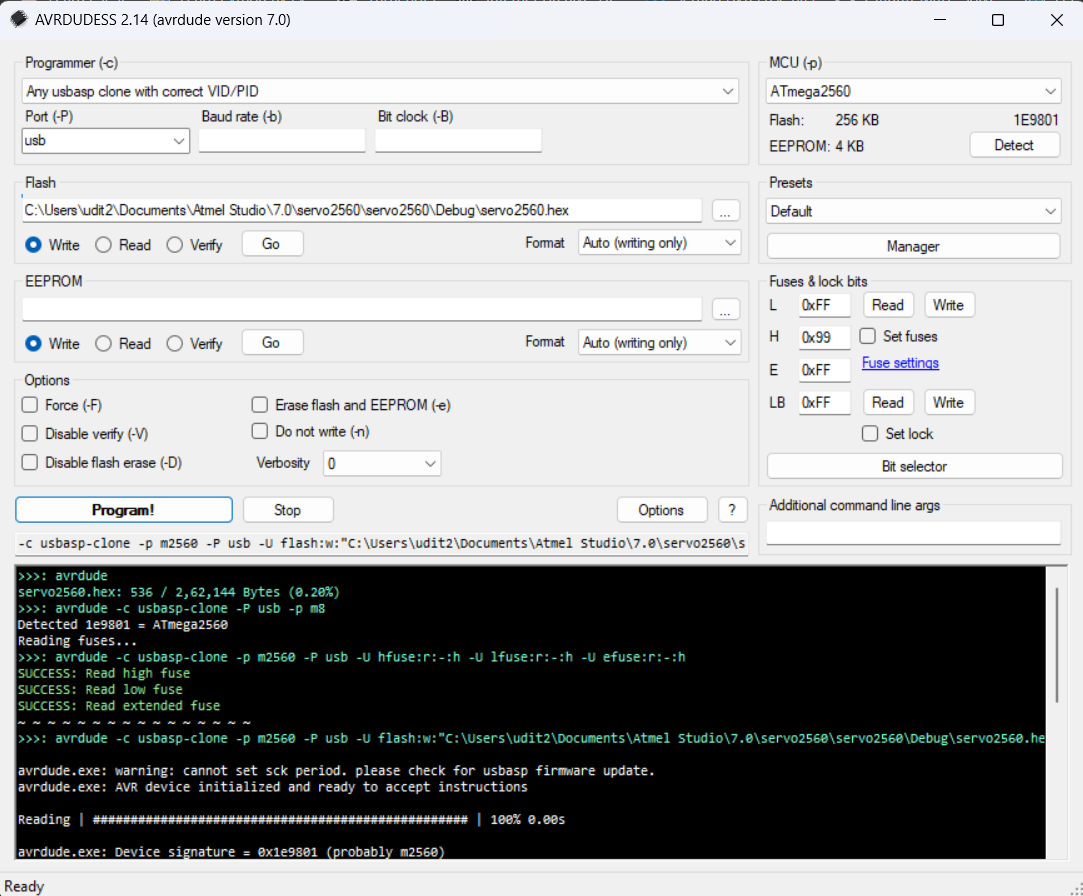This screenshot has height=896, width=1083.
Task: Click the AVRDUDESS title bar icon
Action: [18, 19]
